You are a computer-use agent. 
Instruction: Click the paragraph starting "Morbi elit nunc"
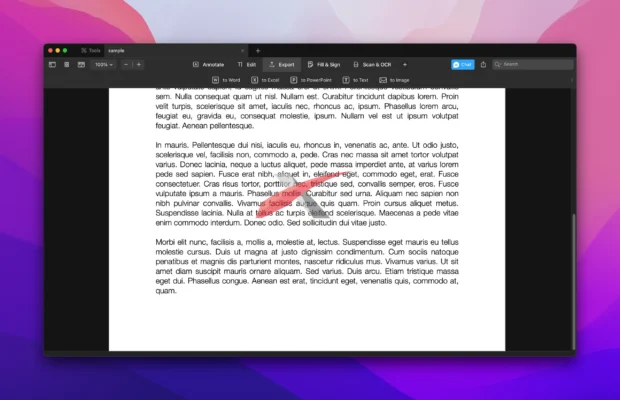[307, 266]
